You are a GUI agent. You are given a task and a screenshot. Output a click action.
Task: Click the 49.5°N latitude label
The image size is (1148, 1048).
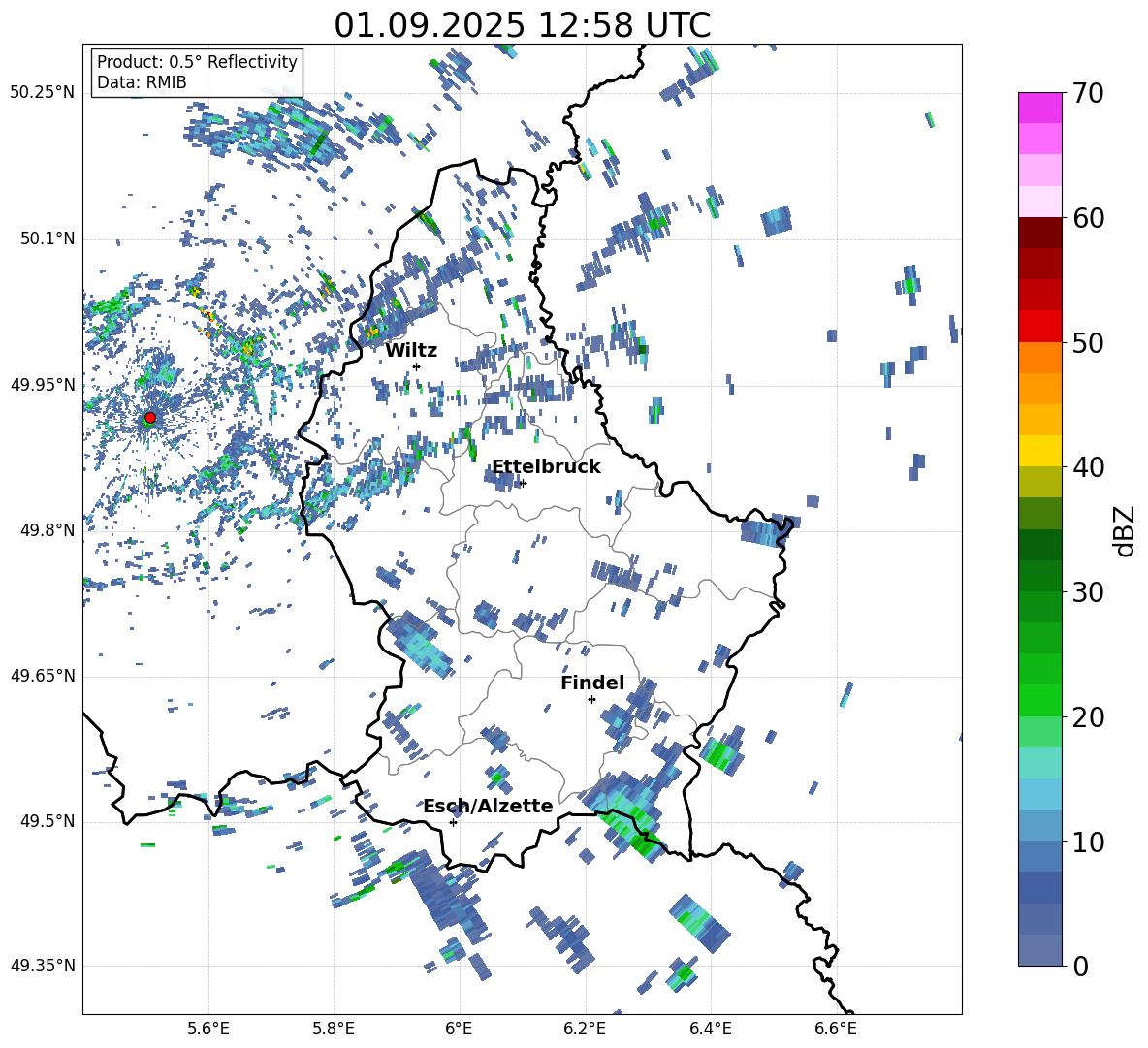point(47,821)
